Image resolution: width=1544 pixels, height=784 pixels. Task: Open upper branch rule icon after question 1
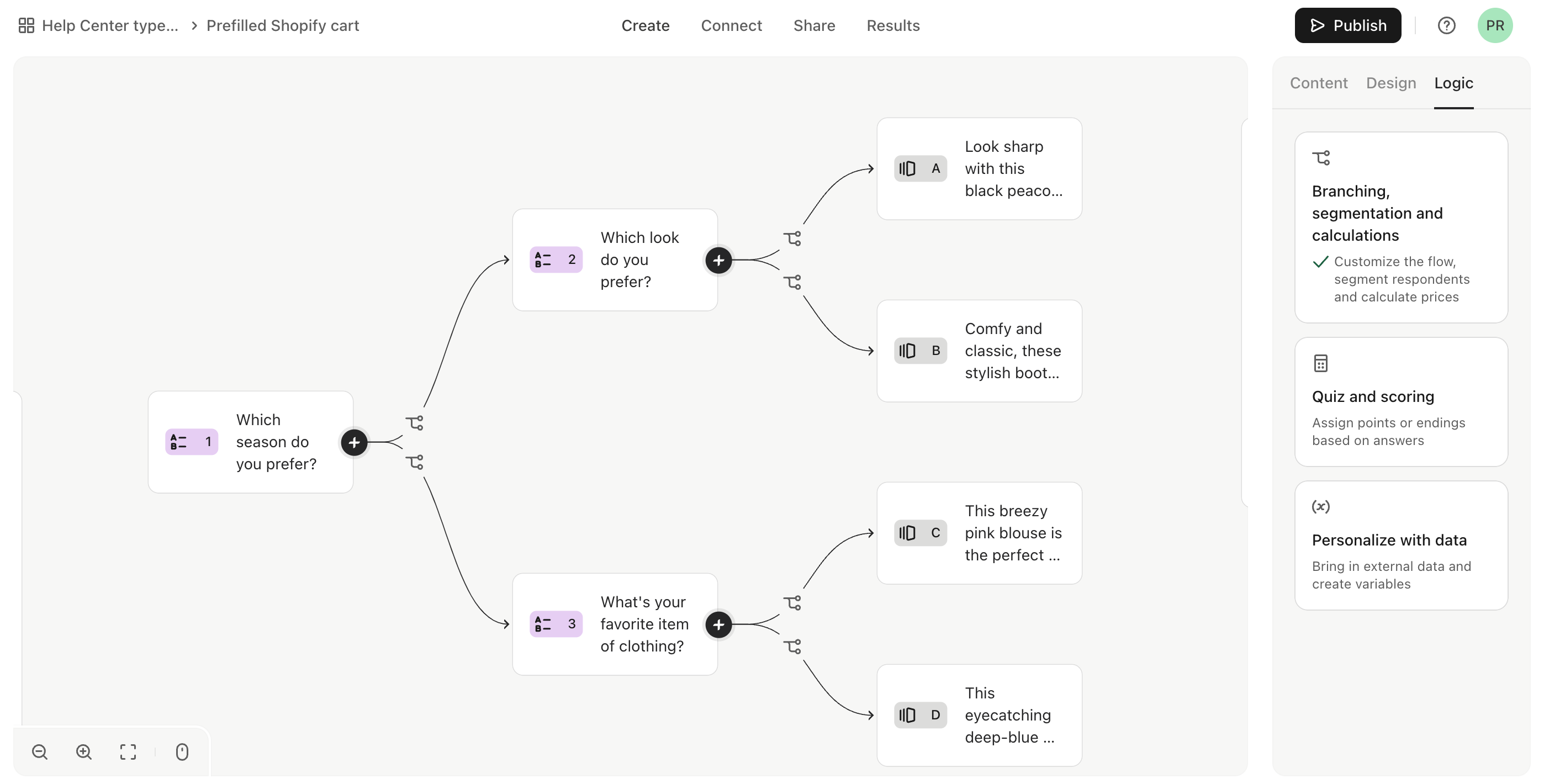coord(415,422)
